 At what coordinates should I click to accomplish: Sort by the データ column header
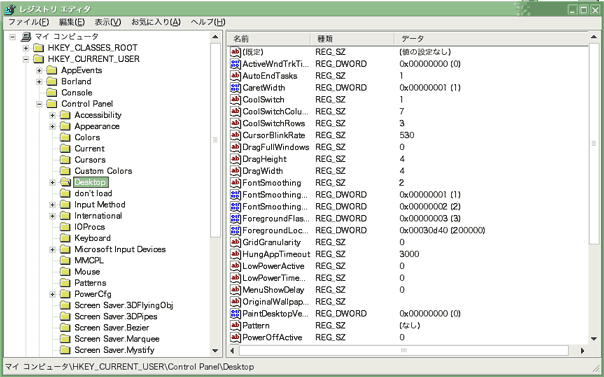491,39
